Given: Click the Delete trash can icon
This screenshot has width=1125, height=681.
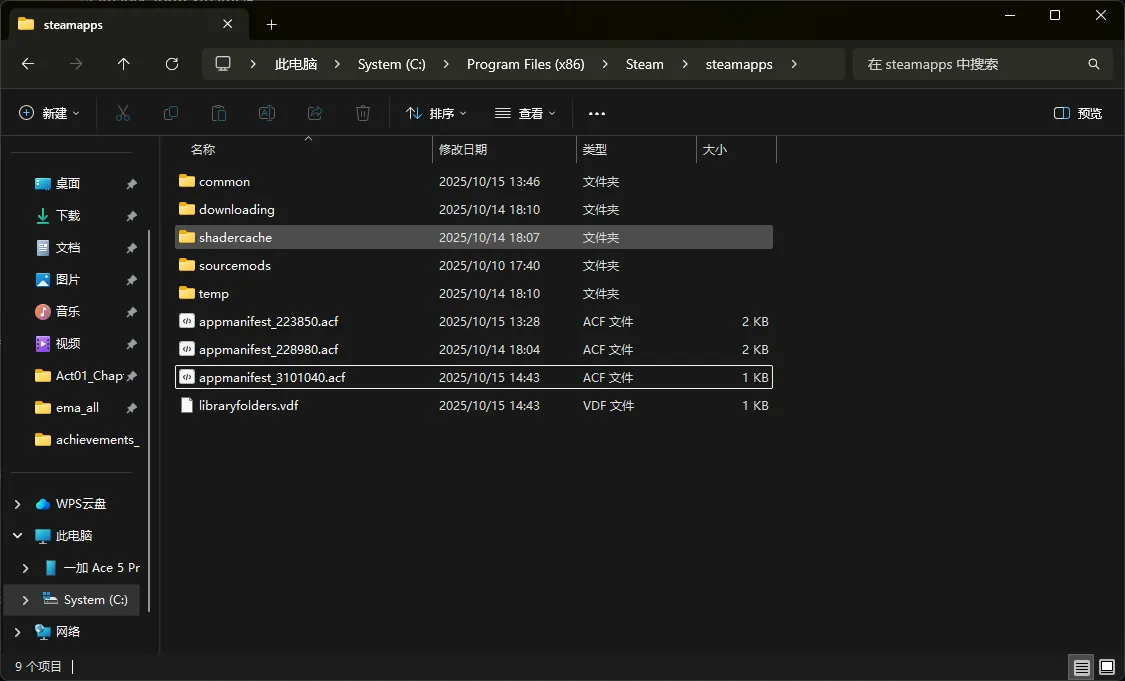Looking at the screenshot, I should [x=363, y=113].
